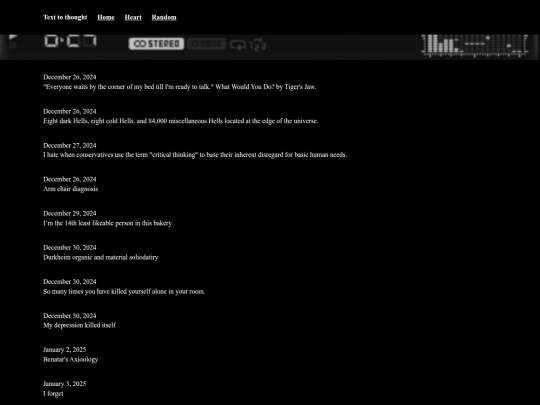540x405 pixels.
Task: Click the digital time display
Action: click(71, 41)
